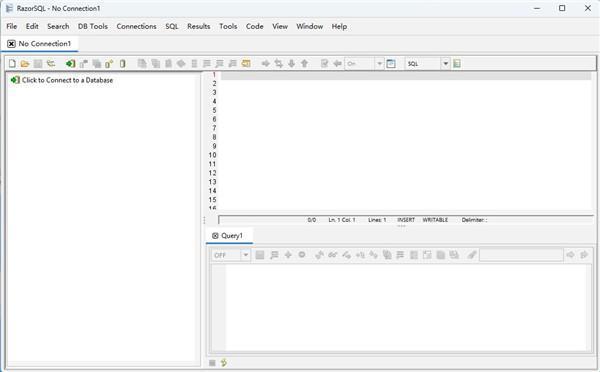The width and height of the screenshot is (600, 372).
Task: Click the left arrow icon beside the key field
Action: click(x=337, y=64)
